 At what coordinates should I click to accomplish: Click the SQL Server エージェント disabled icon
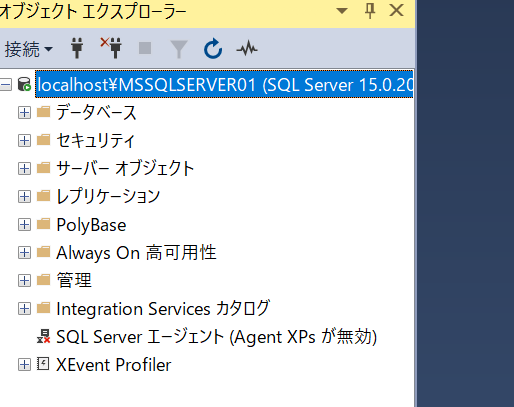[x=43, y=336]
